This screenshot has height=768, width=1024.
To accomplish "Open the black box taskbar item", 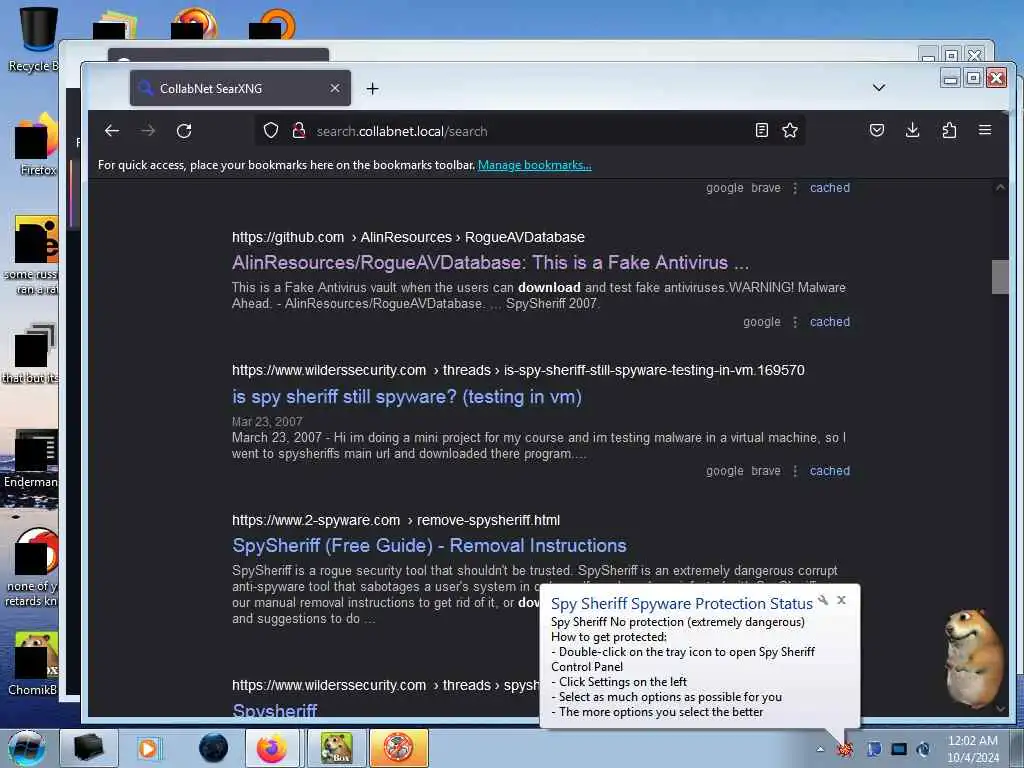I will [x=88, y=748].
